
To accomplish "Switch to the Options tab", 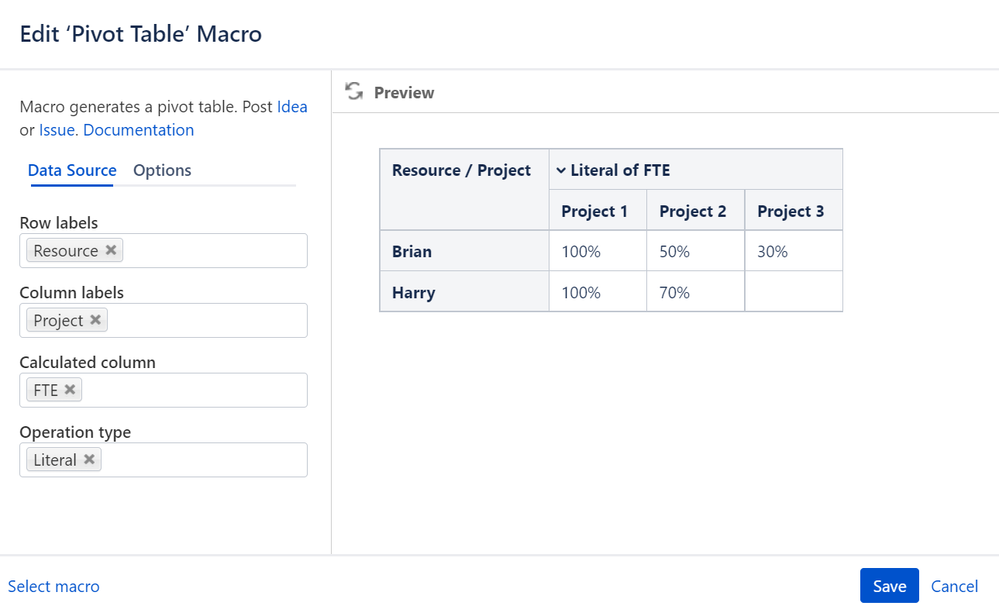I will pos(162,170).
